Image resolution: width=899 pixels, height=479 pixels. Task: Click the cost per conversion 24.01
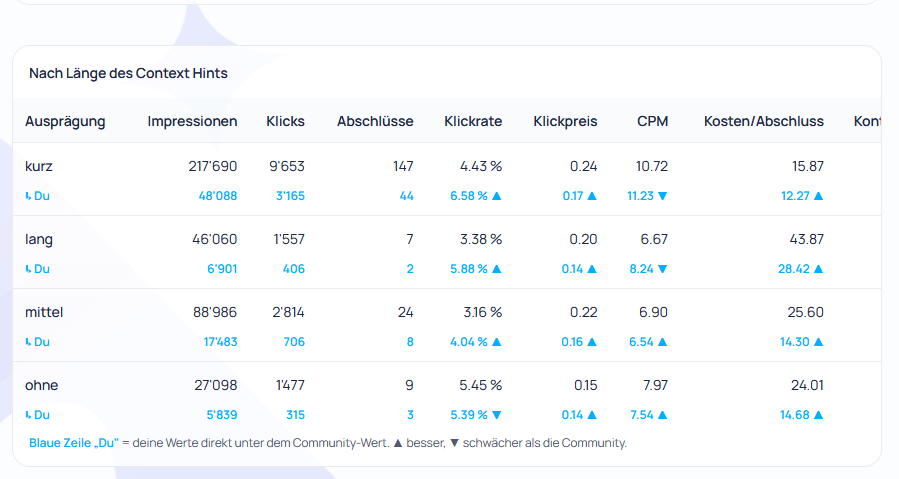coord(807,385)
